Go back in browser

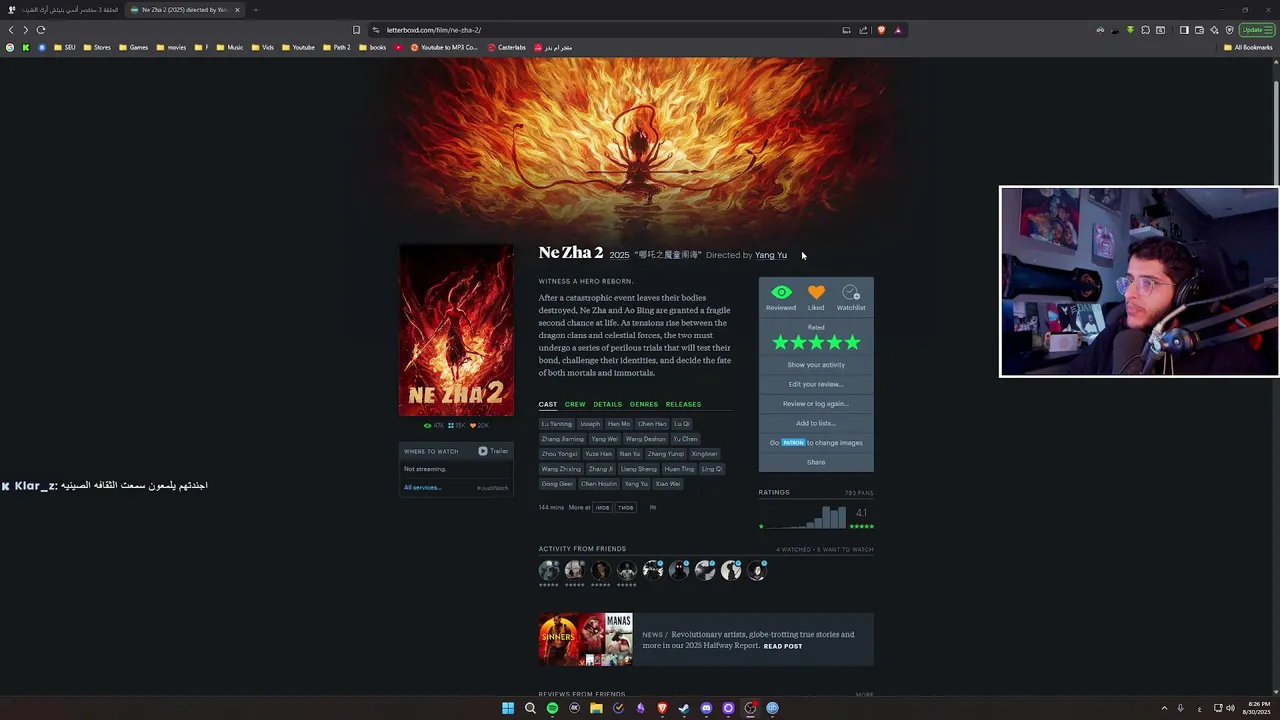click(x=11, y=30)
